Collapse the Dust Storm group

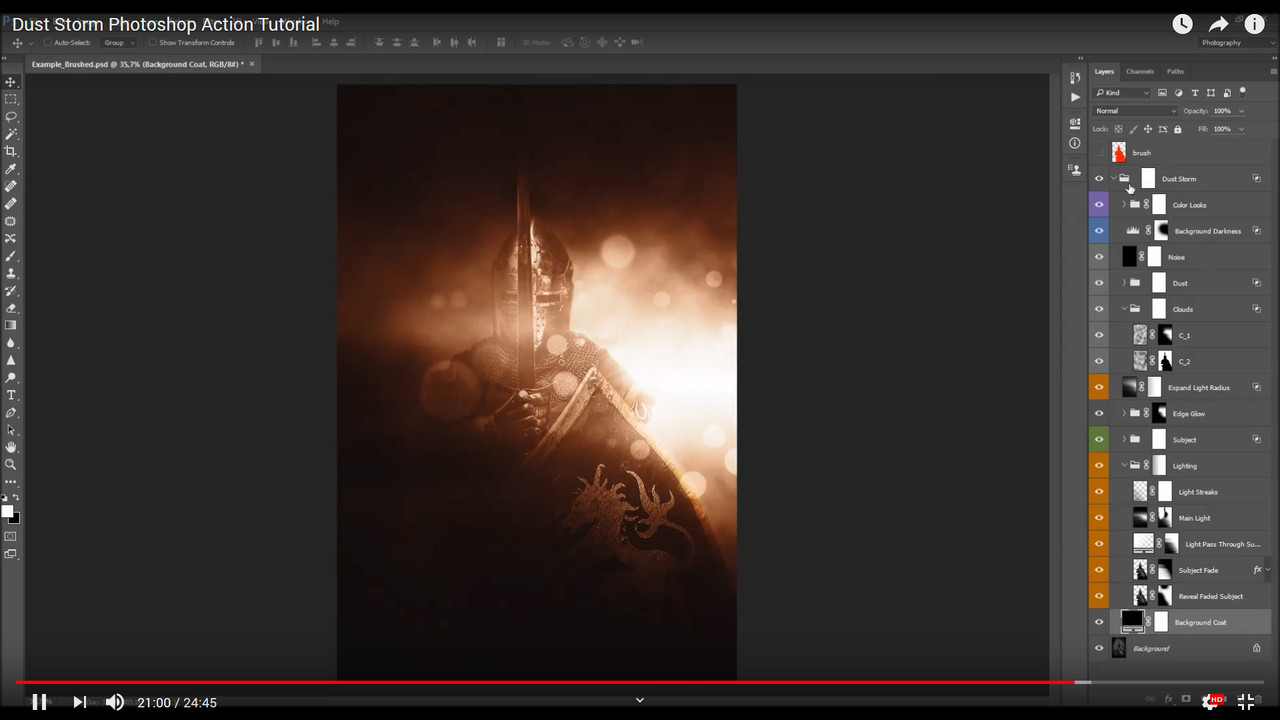(1113, 179)
